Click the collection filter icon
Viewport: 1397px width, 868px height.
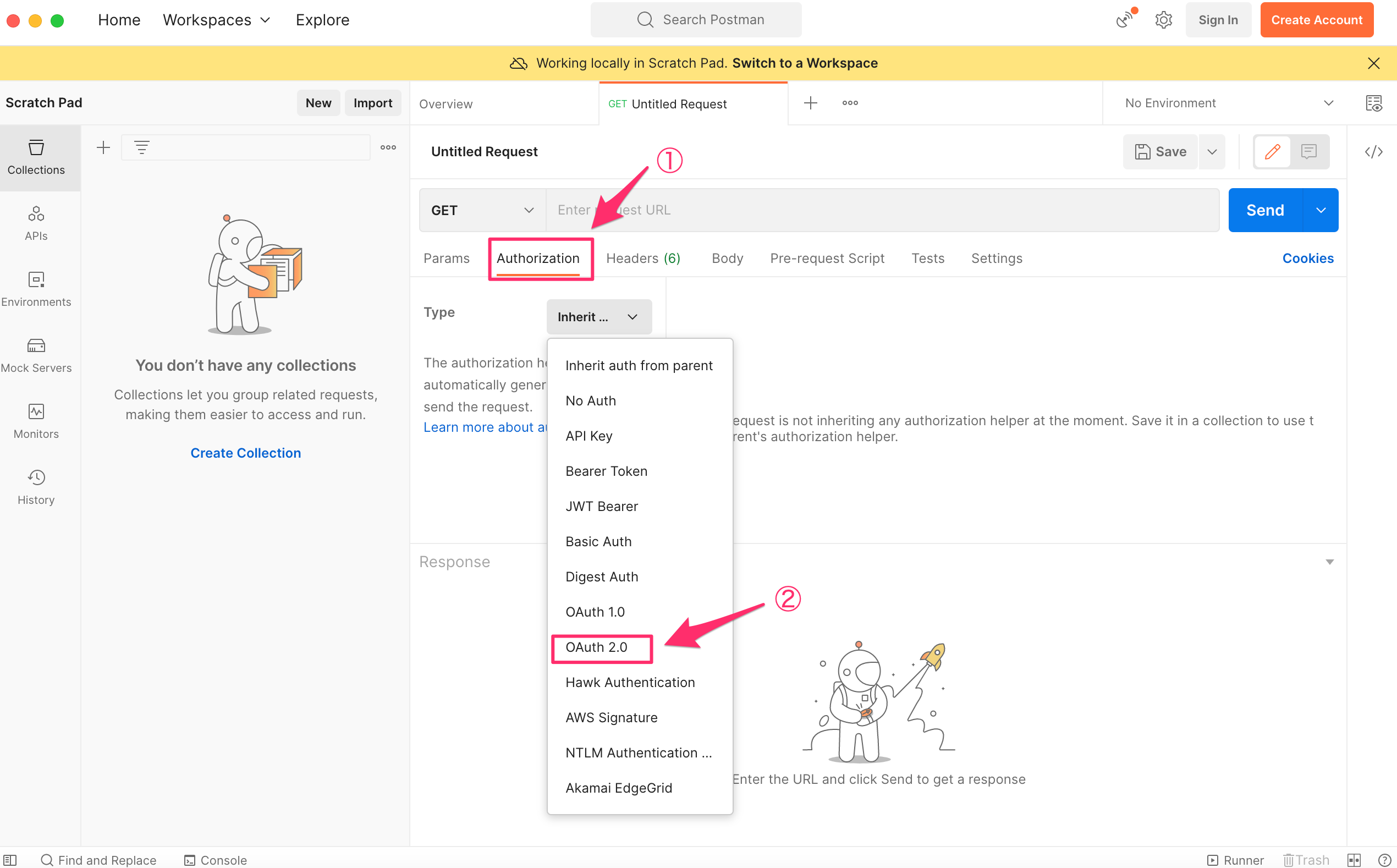click(x=142, y=147)
